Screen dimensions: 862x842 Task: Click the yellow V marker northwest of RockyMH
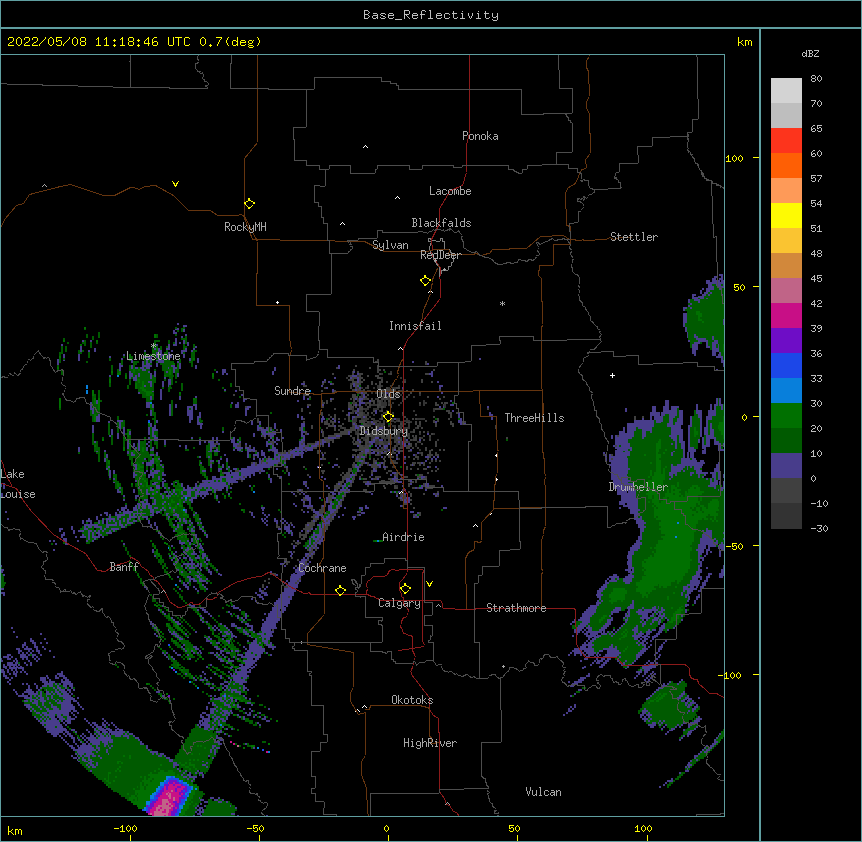point(175,184)
